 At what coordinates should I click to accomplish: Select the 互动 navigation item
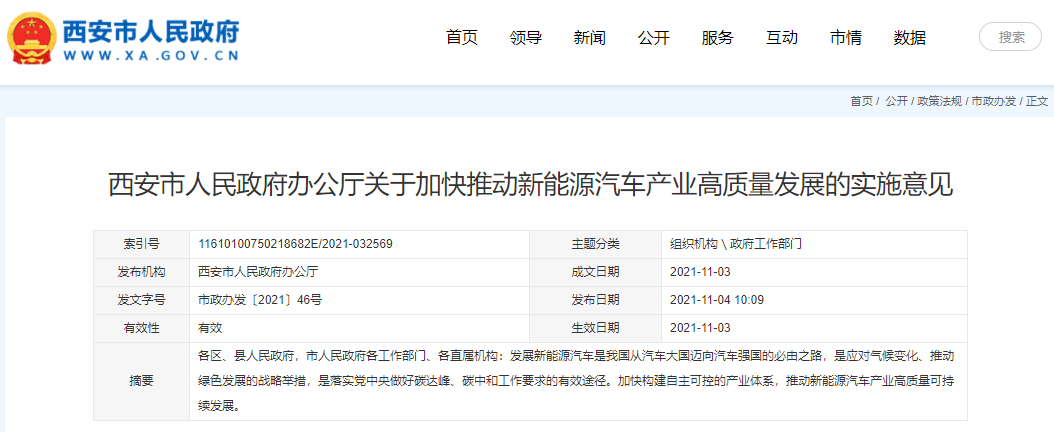782,38
